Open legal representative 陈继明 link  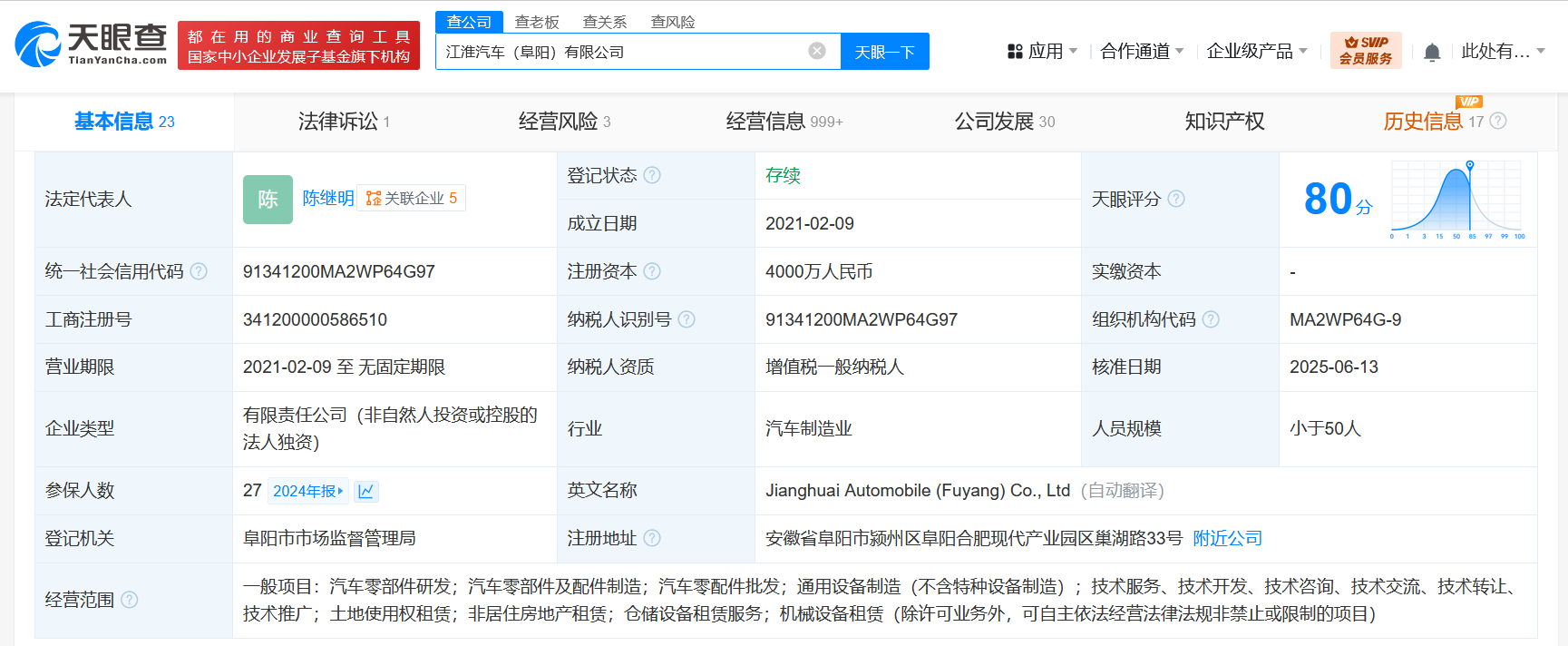coord(328,198)
